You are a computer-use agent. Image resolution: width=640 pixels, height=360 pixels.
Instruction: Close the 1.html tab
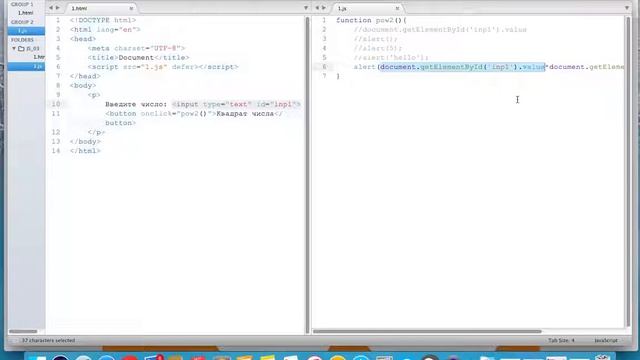click(x=131, y=8)
